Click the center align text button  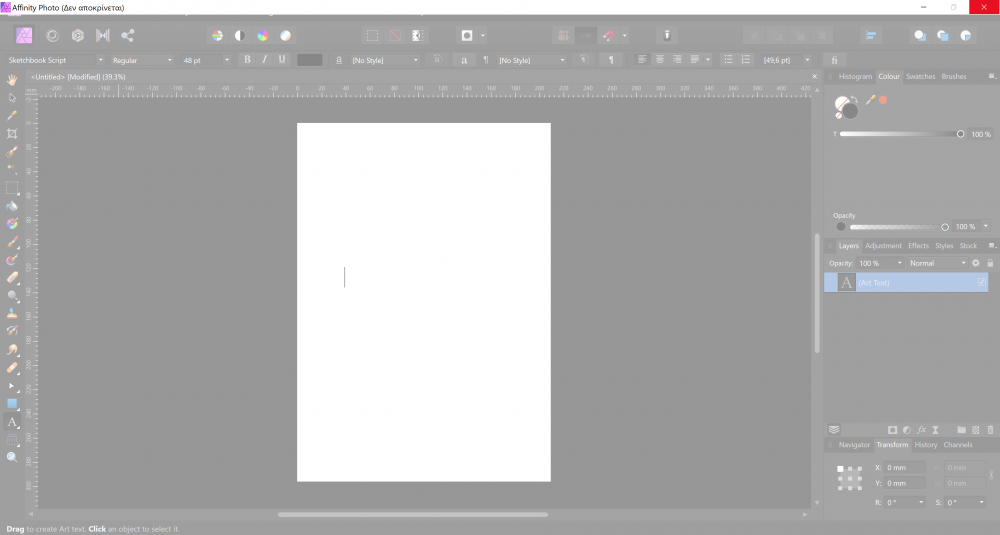(660, 60)
